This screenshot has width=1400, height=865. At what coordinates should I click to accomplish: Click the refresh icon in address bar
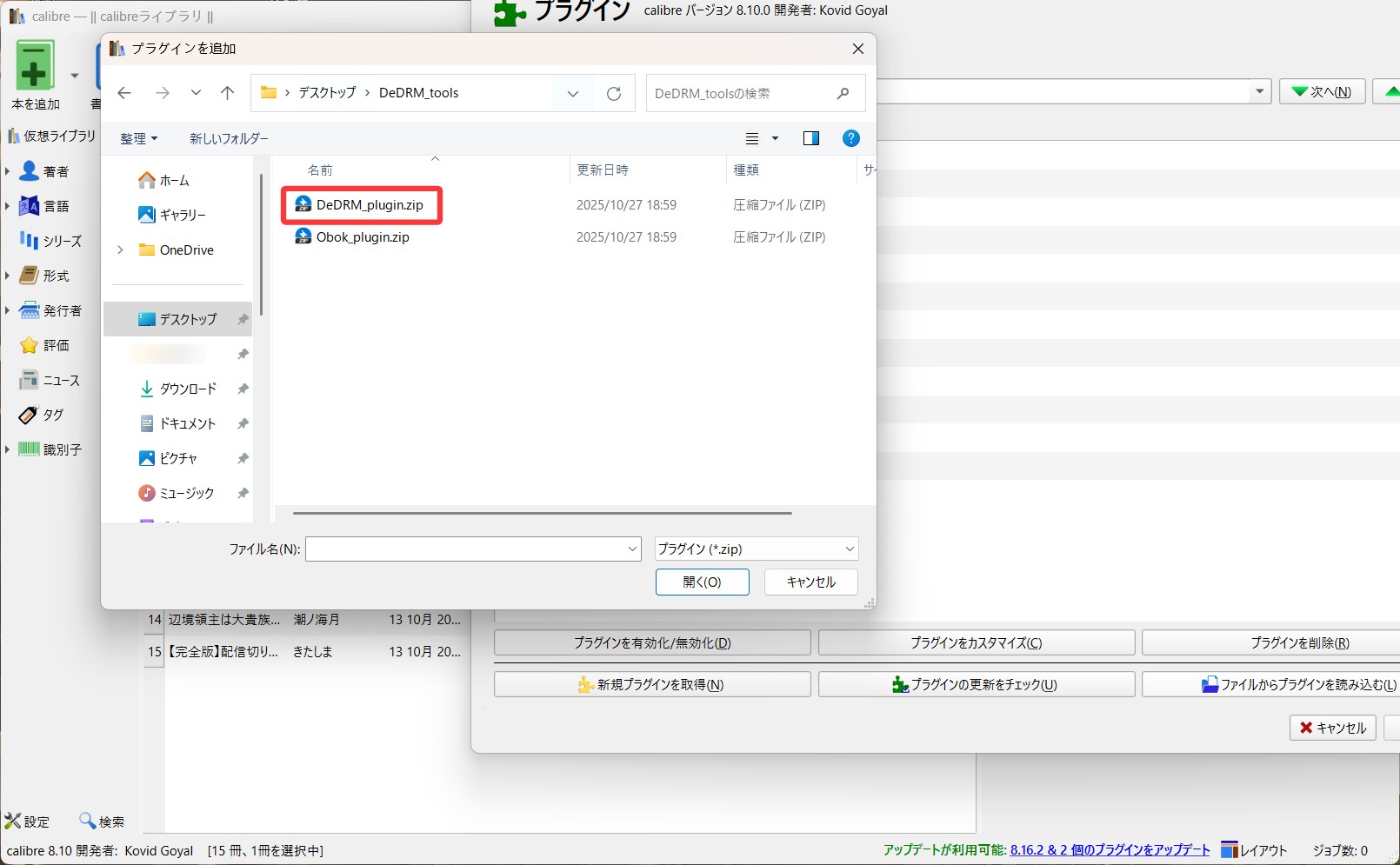click(614, 94)
